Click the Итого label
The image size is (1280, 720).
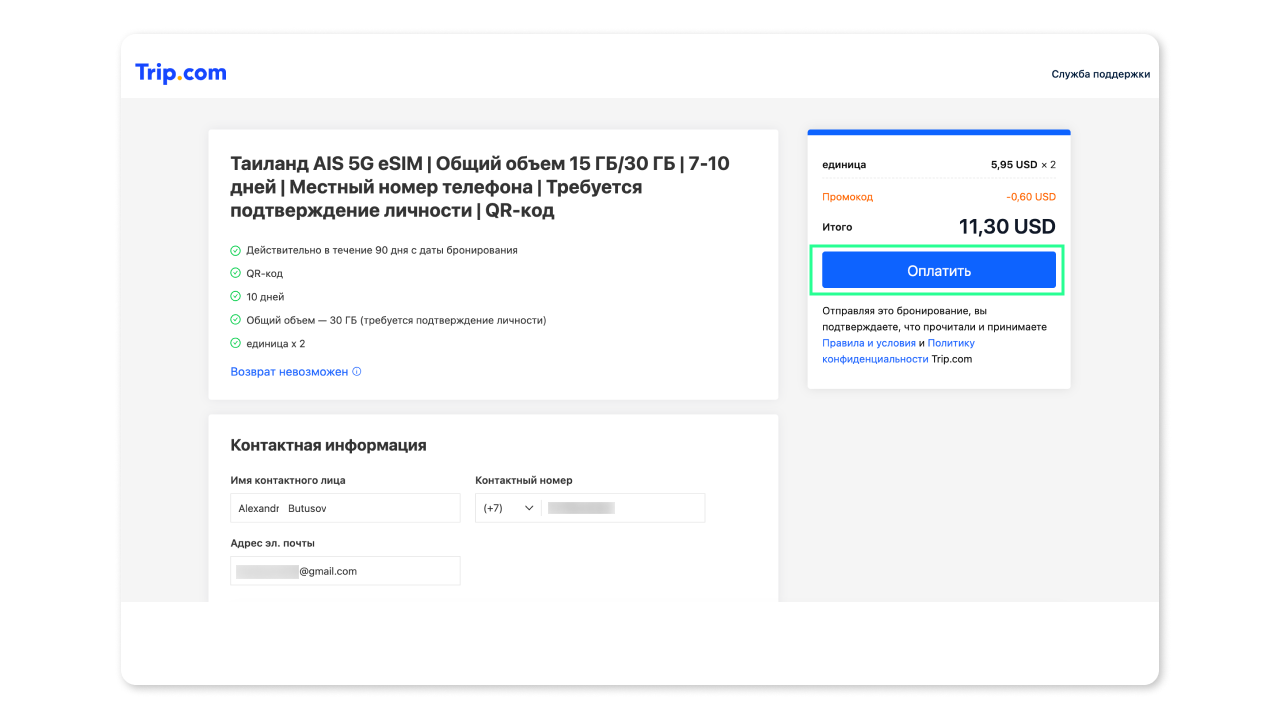tap(837, 228)
